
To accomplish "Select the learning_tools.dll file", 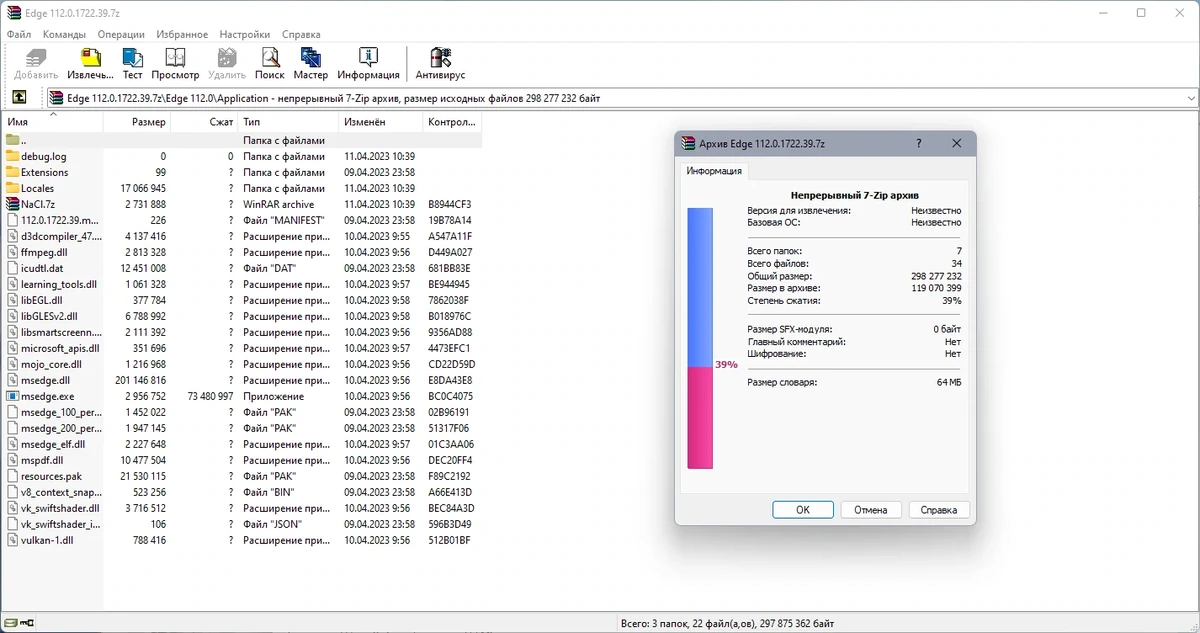I will 59,284.
